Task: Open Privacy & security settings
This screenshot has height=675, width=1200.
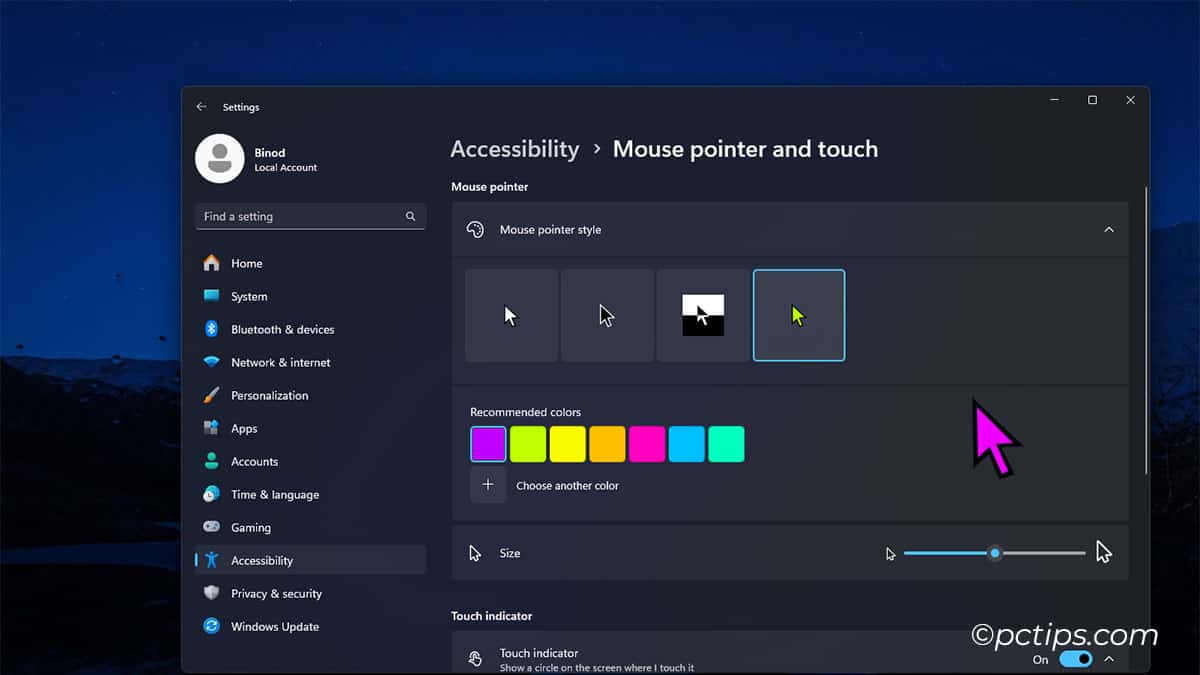Action: point(276,593)
